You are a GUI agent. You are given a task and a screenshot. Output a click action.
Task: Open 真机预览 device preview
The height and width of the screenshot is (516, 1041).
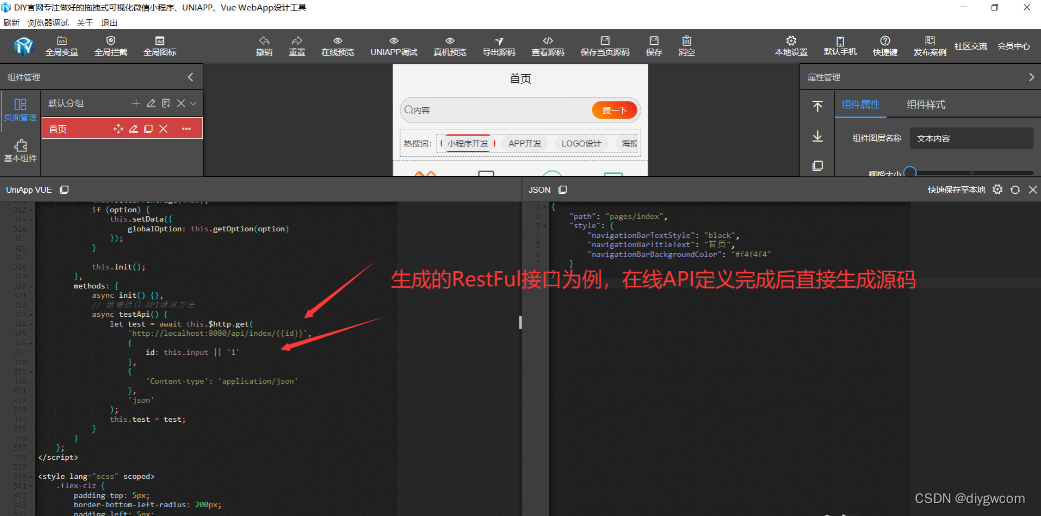coord(450,46)
